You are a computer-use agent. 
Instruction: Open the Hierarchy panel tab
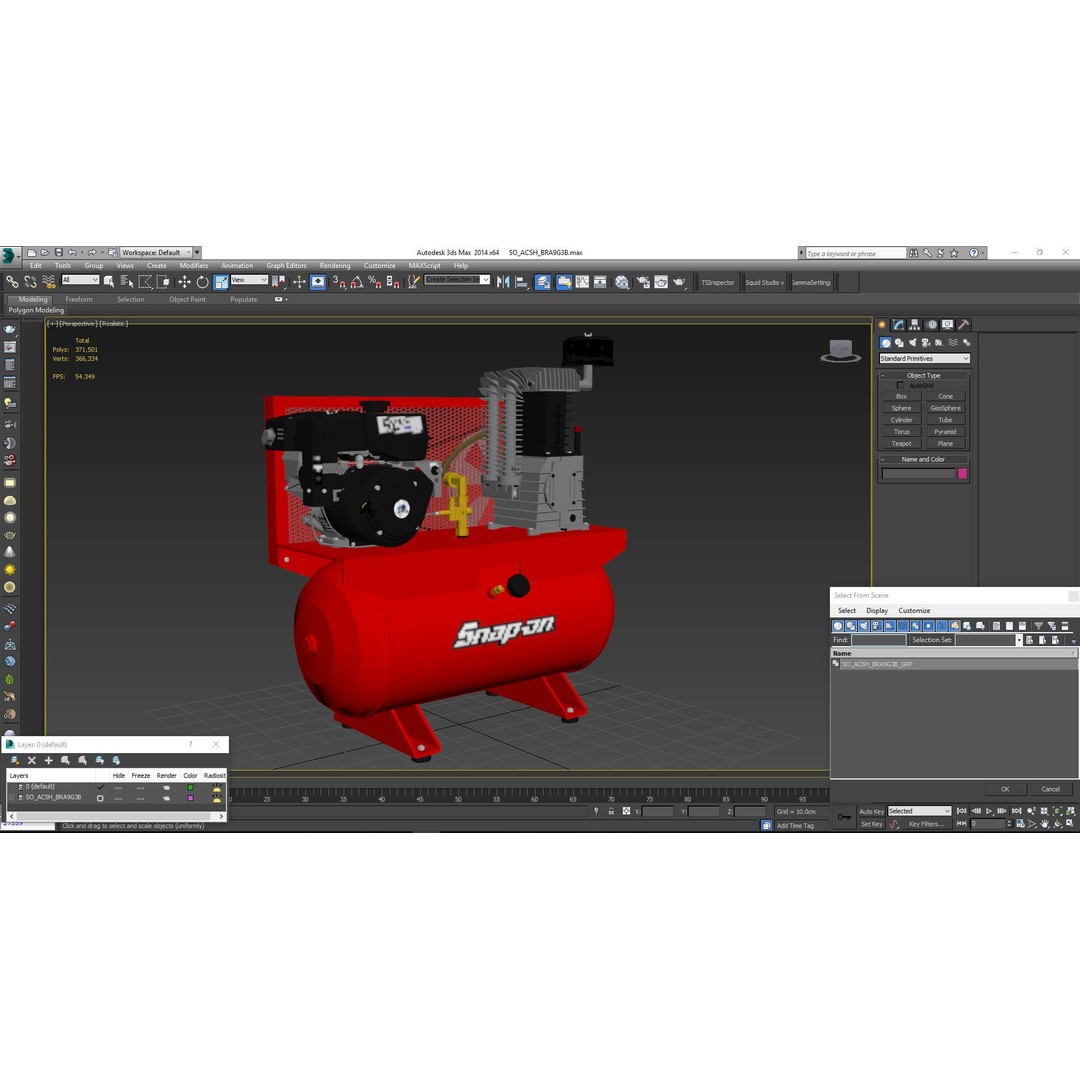(x=915, y=324)
